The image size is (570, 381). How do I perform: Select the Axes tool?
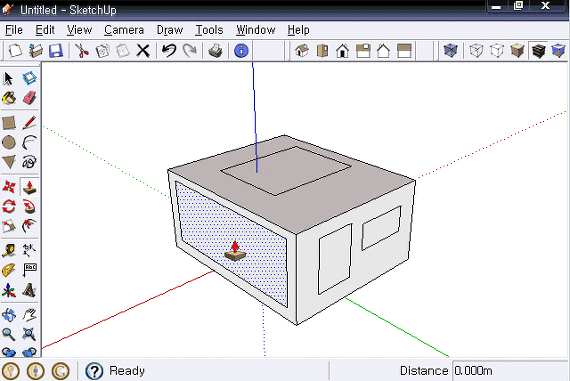click(x=9, y=290)
